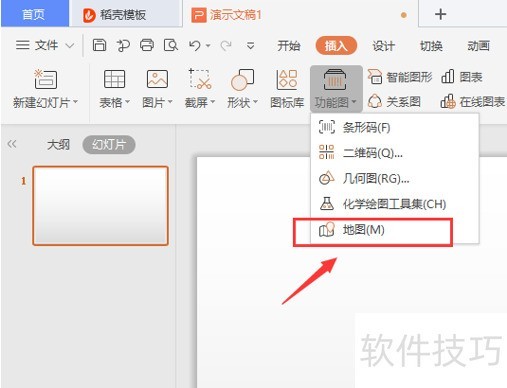This screenshot has width=507, height=388.
Task: Insert 智能图形 smart graphic
Action: coord(400,77)
